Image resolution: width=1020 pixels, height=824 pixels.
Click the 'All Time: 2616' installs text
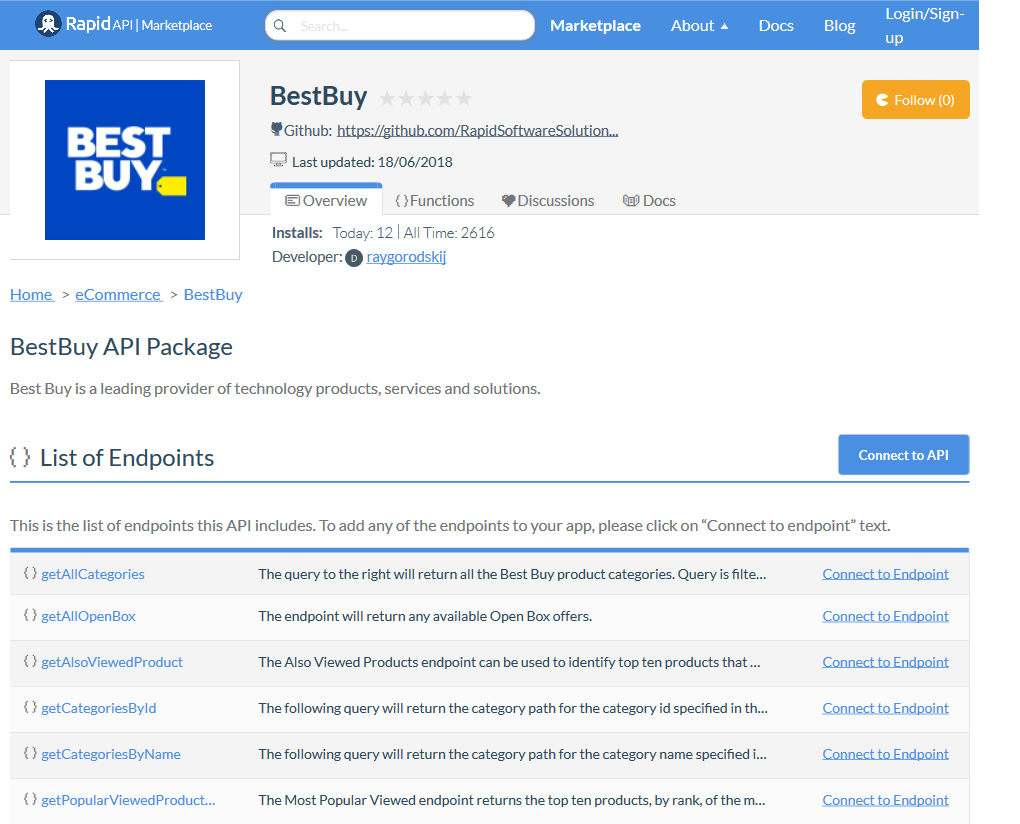click(x=449, y=233)
